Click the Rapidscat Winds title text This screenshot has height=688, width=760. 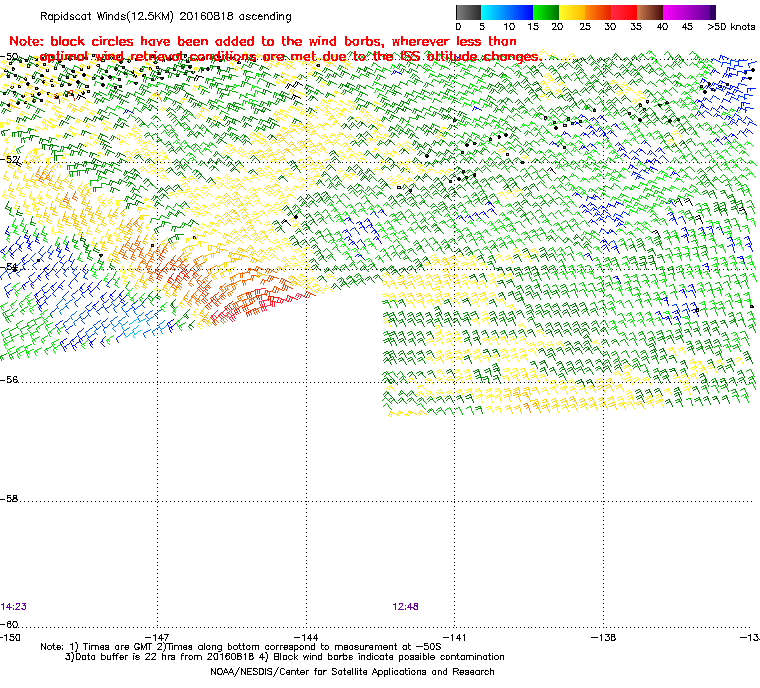pyautogui.click(x=166, y=16)
